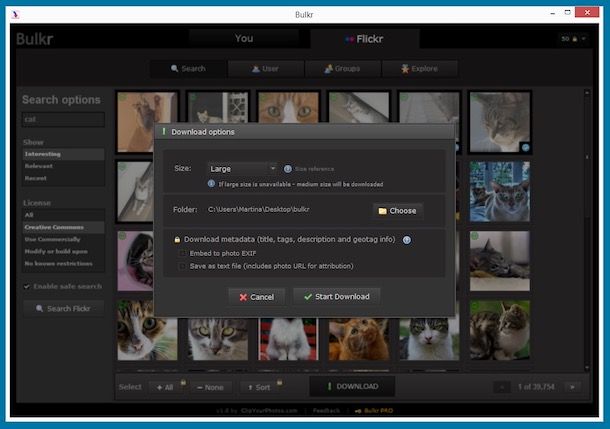This screenshot has width=610, height=429.
Task: Select Relevant under Show
Action: (x=63, y=166)
